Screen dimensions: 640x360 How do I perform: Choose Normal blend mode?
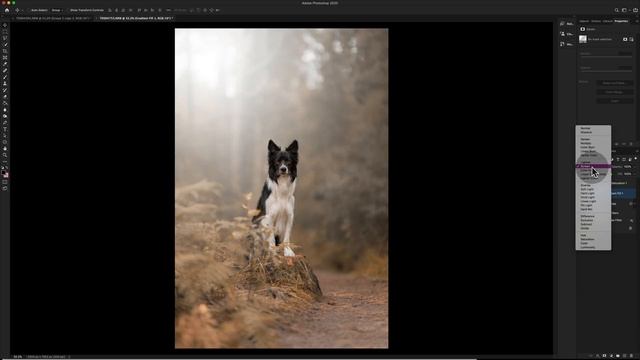[593, 128]
